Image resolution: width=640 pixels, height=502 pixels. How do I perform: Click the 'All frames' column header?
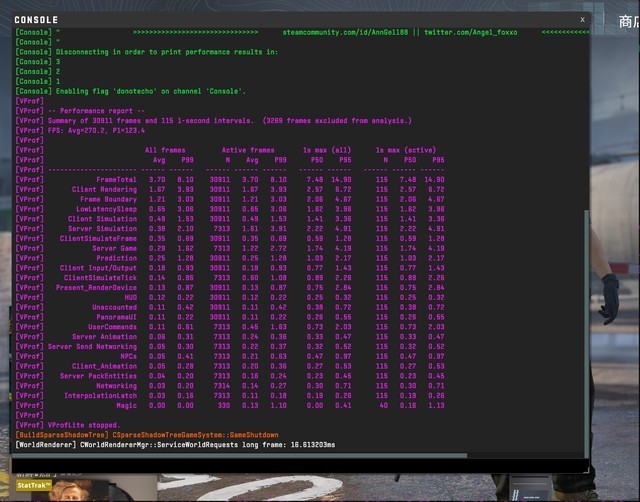tap(165, 150)
